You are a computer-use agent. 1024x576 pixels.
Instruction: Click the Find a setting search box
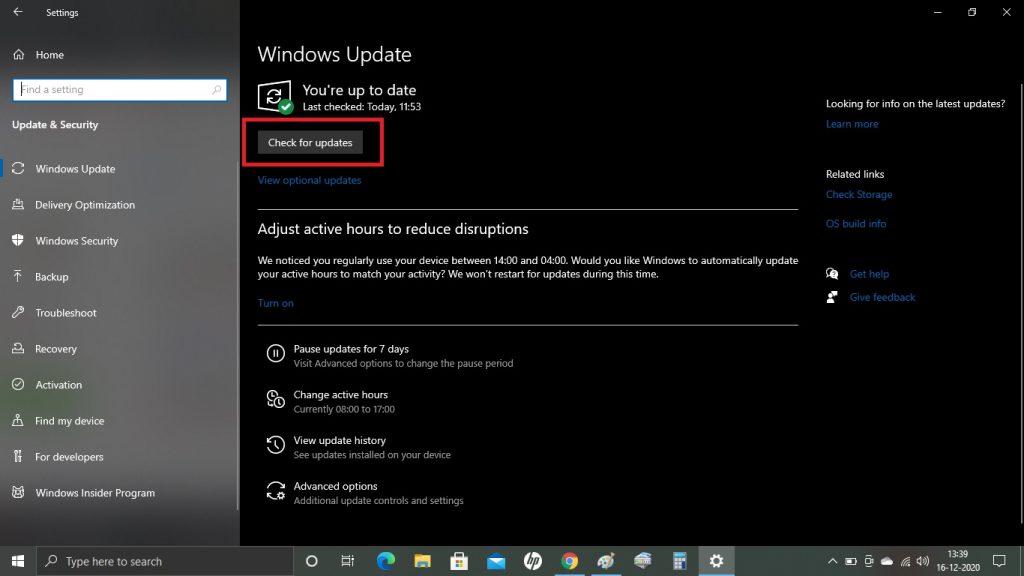120,89
